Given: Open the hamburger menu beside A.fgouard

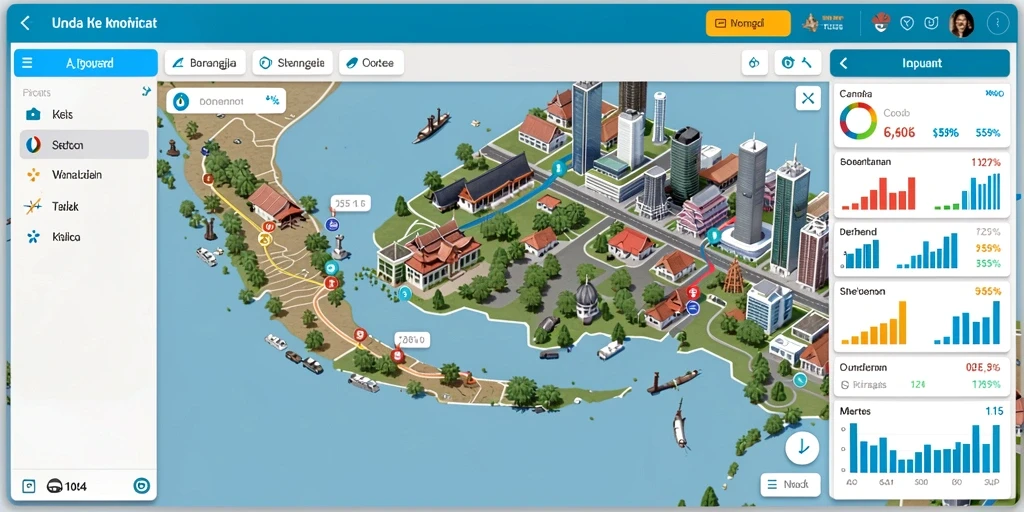Looking at the screenshot, I should click(27, 63).
